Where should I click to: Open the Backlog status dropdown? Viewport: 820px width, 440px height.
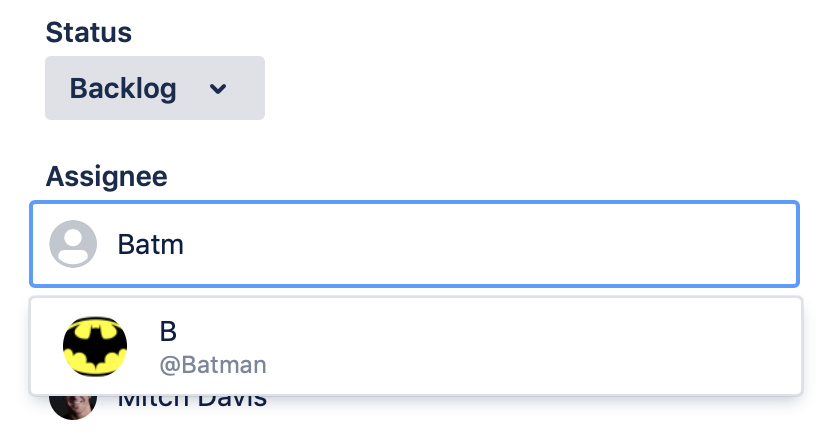tap(155, 88)
